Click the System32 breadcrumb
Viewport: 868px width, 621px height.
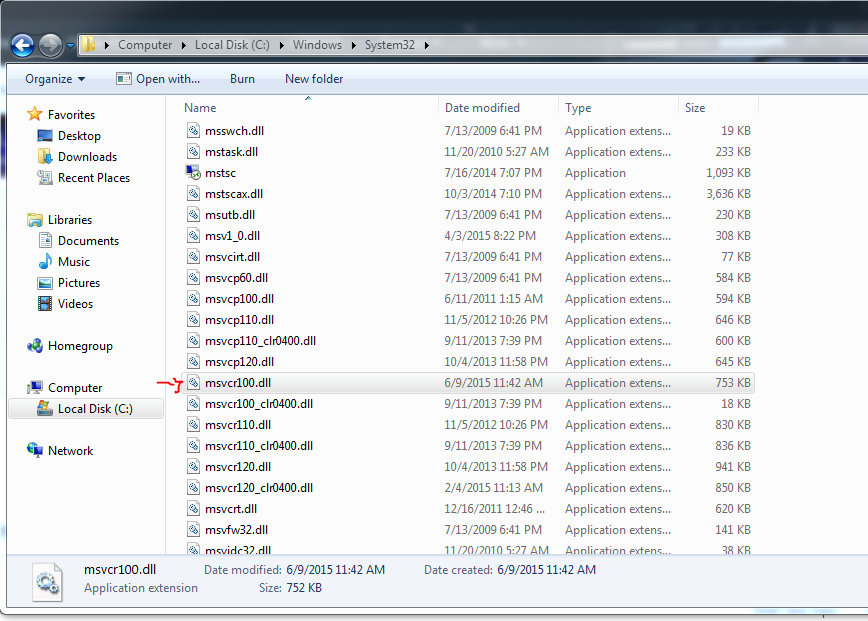tap(389, 45)
